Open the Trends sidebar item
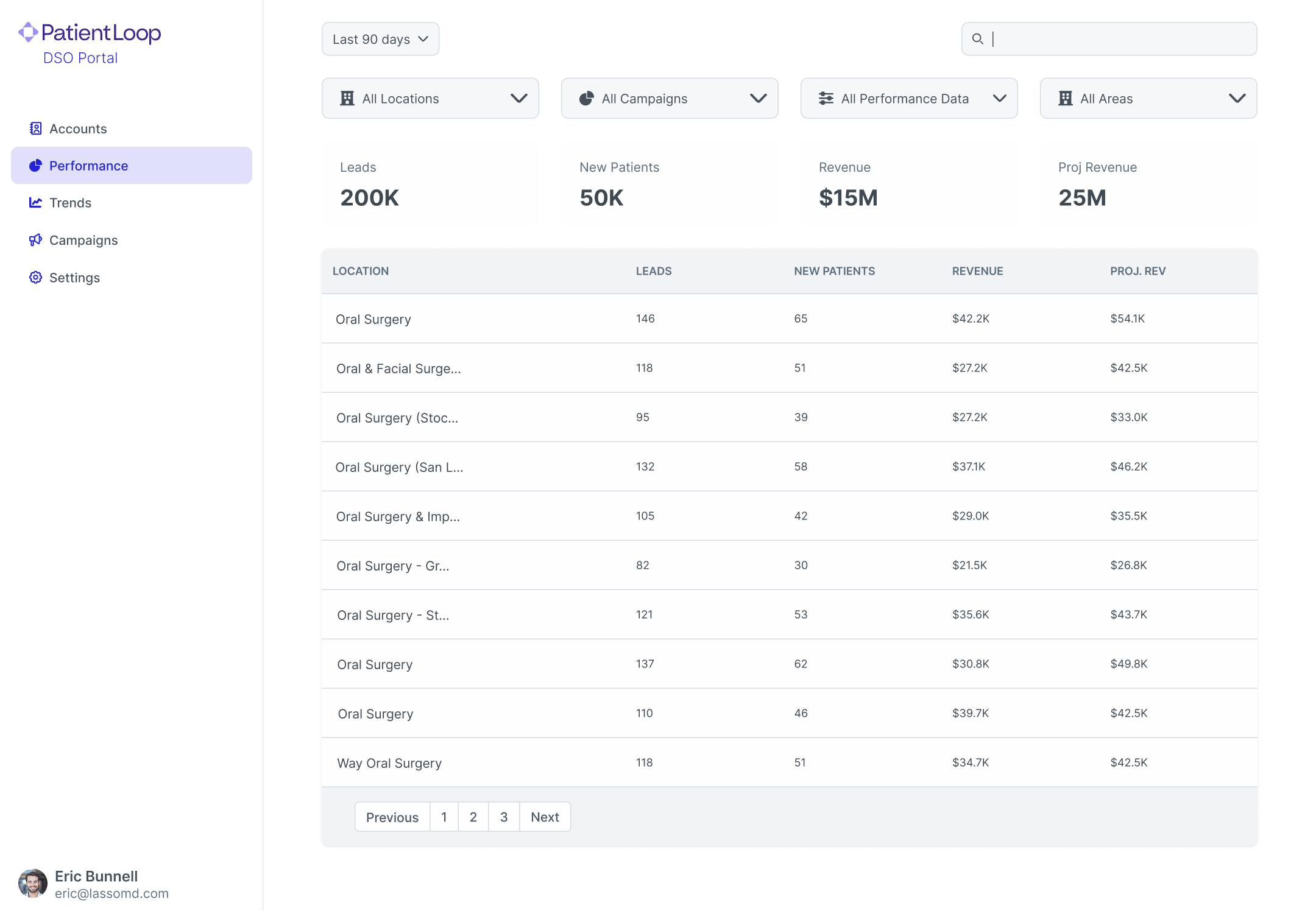The height and width of the screenshot is (911, 1316). tap(70, 203)
